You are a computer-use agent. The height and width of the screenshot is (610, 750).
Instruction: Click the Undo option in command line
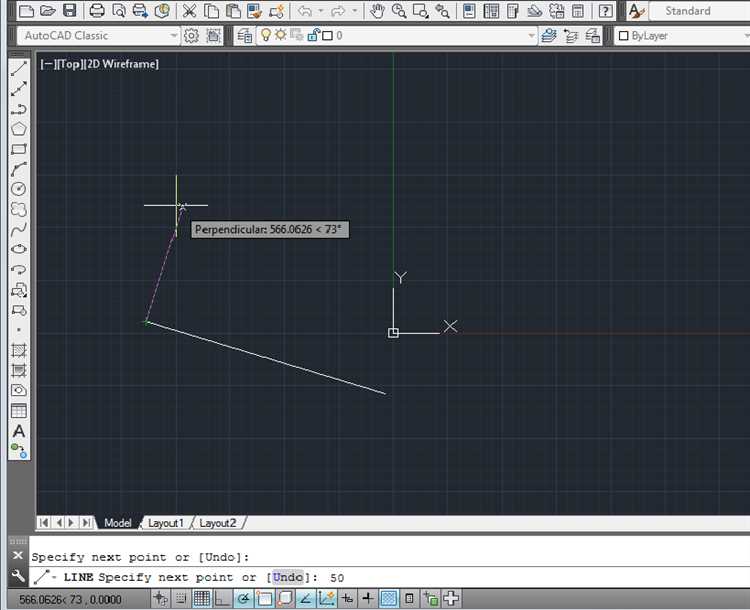287,577
